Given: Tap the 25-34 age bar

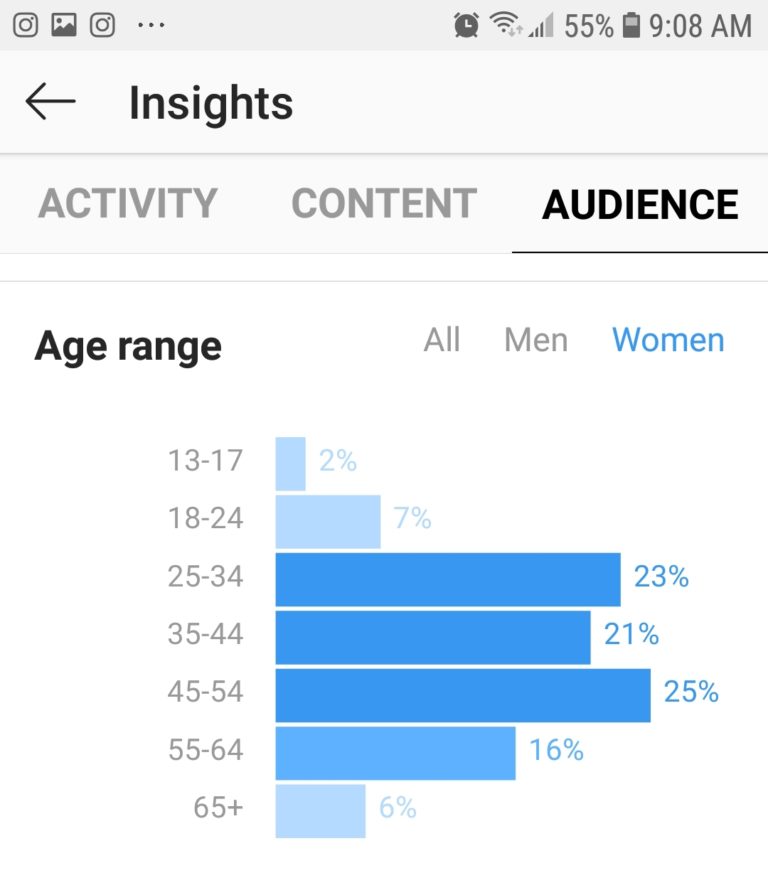Looking at the screenshot, I should pos(447,580).
